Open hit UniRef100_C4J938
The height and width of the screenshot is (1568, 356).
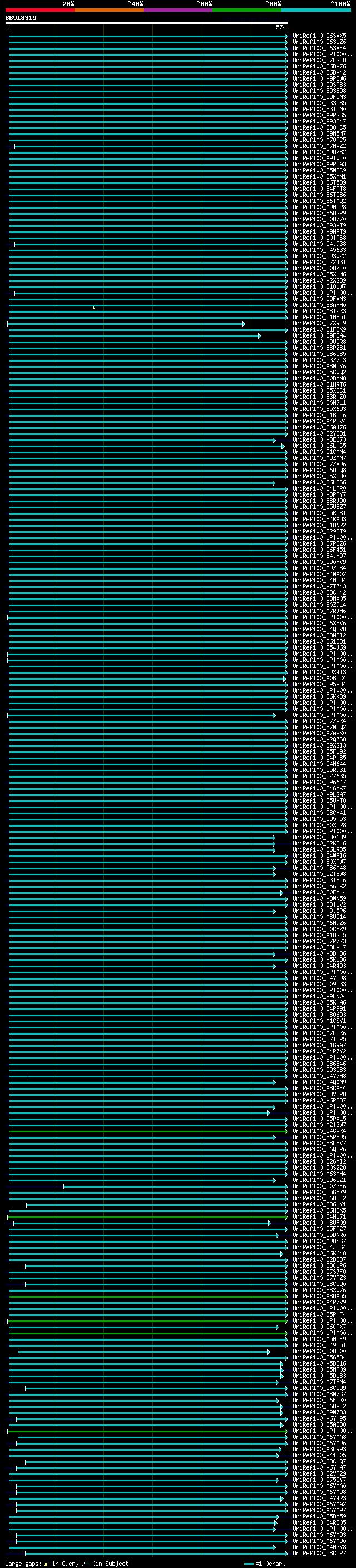click(319, 244)
